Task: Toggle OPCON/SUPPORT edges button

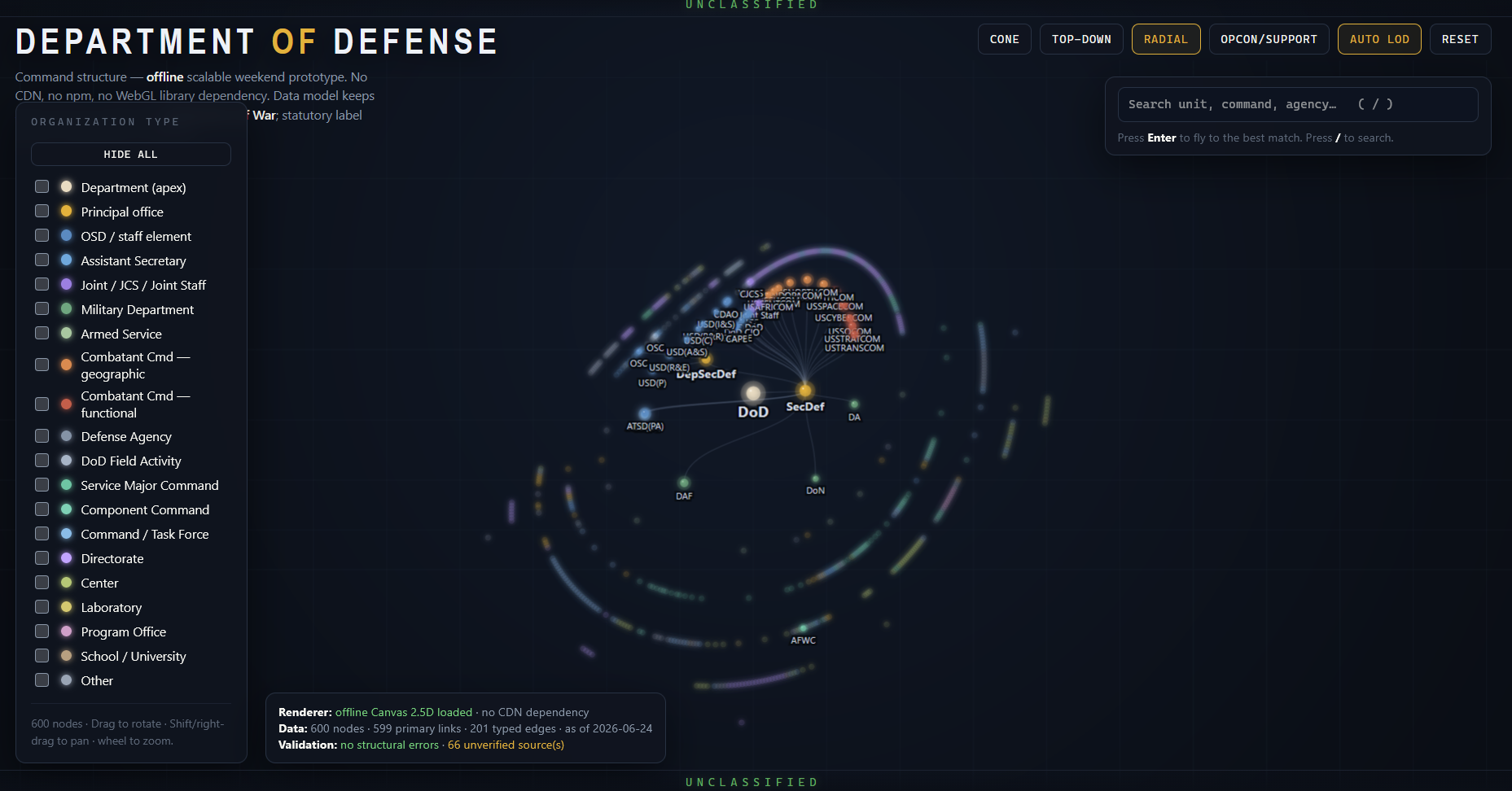Action: [x=1269, y=39]
